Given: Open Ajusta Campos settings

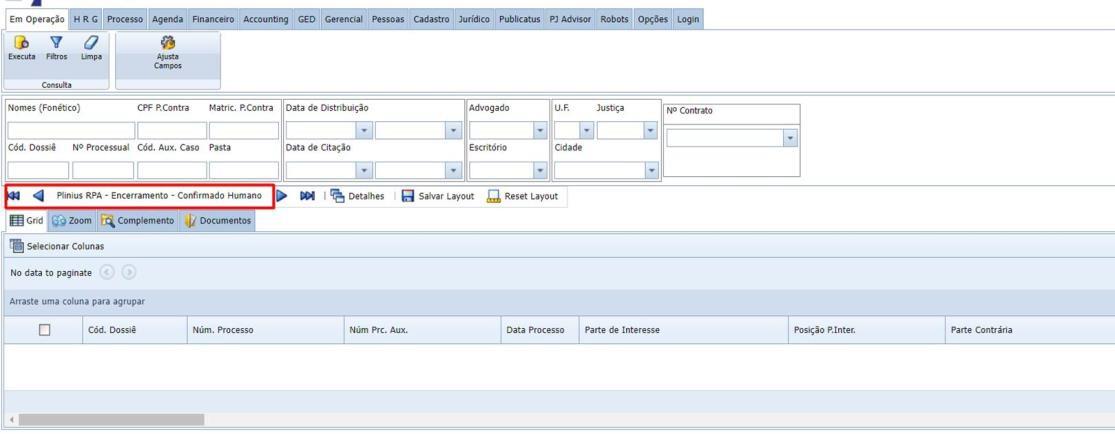Looking at the screenshot, I should [x=168, y=53].
